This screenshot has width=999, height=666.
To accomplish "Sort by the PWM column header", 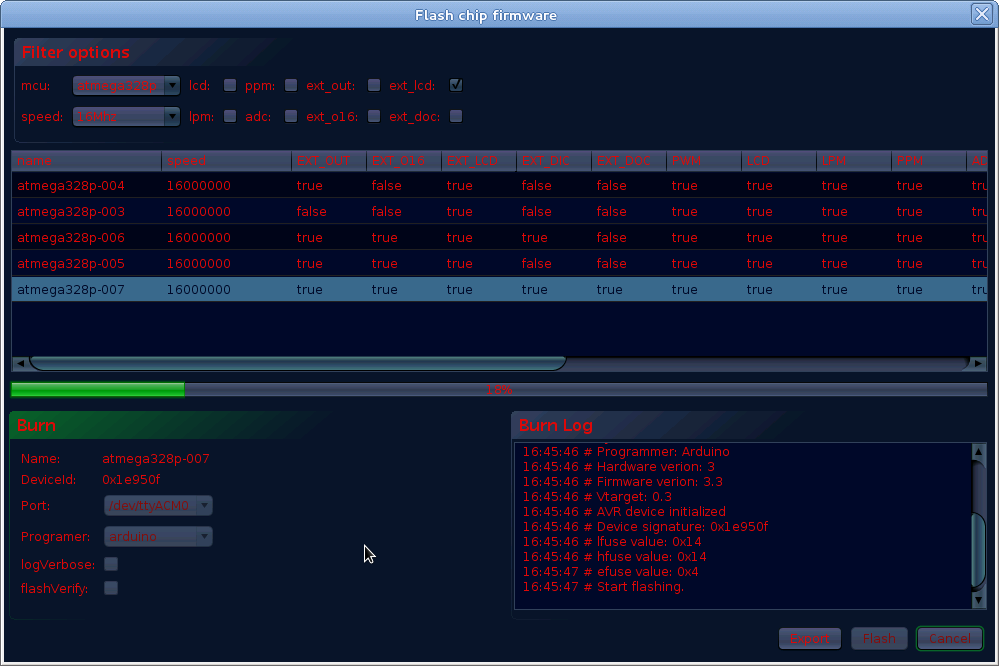I will [x=704, y=161].
